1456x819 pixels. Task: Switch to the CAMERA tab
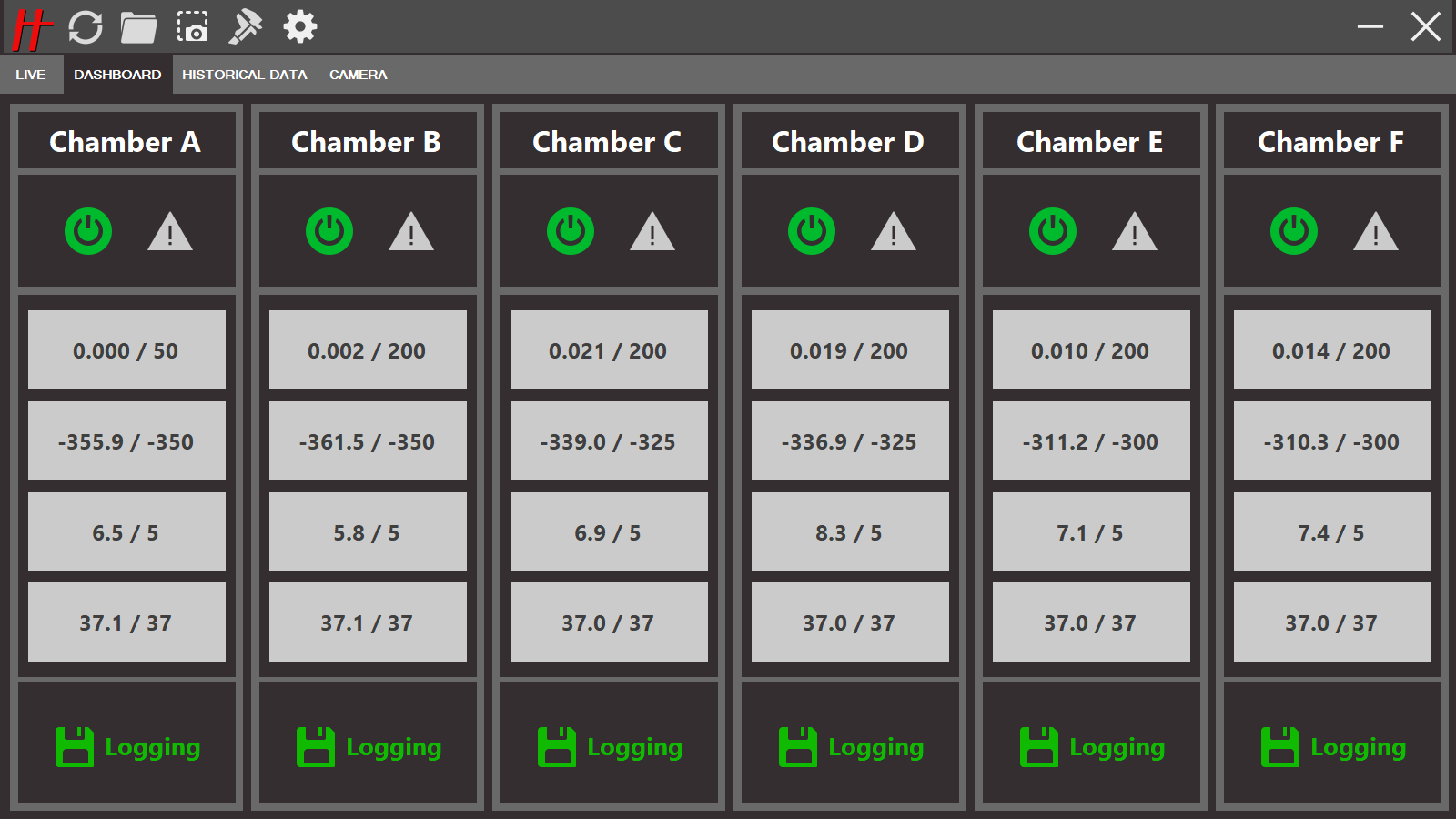358,75
